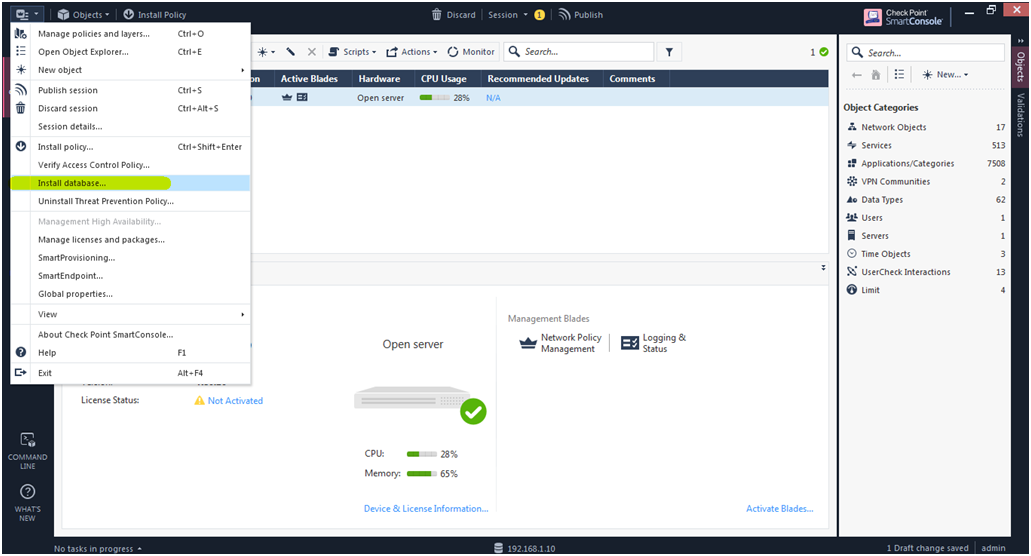This screenshot has width=1031, height=556.
Task: Click the gateways Search field
Action: (x=579, y=52)
